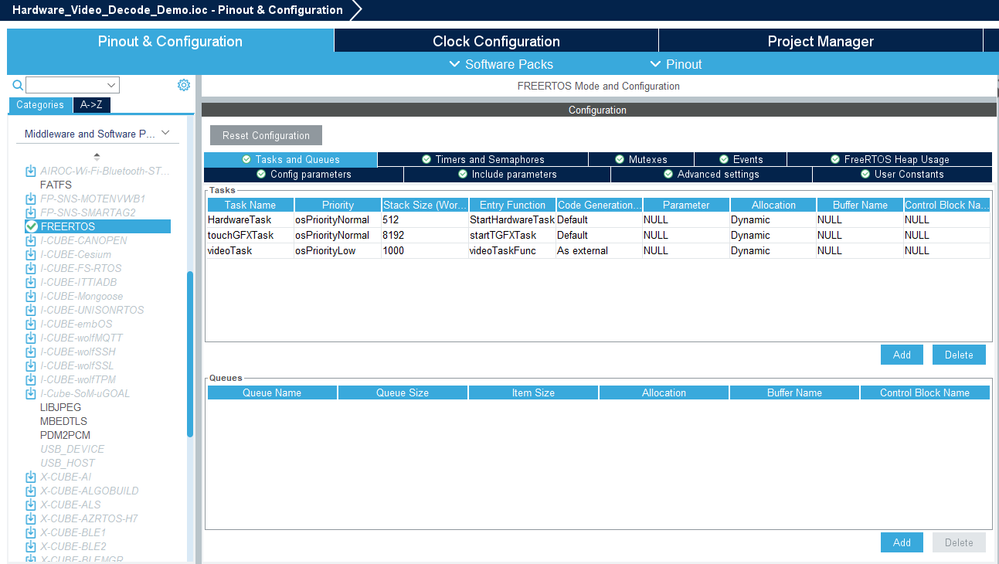999x564 pixels.
Task: Open the Events tab
Action: (x=741, y=159)
